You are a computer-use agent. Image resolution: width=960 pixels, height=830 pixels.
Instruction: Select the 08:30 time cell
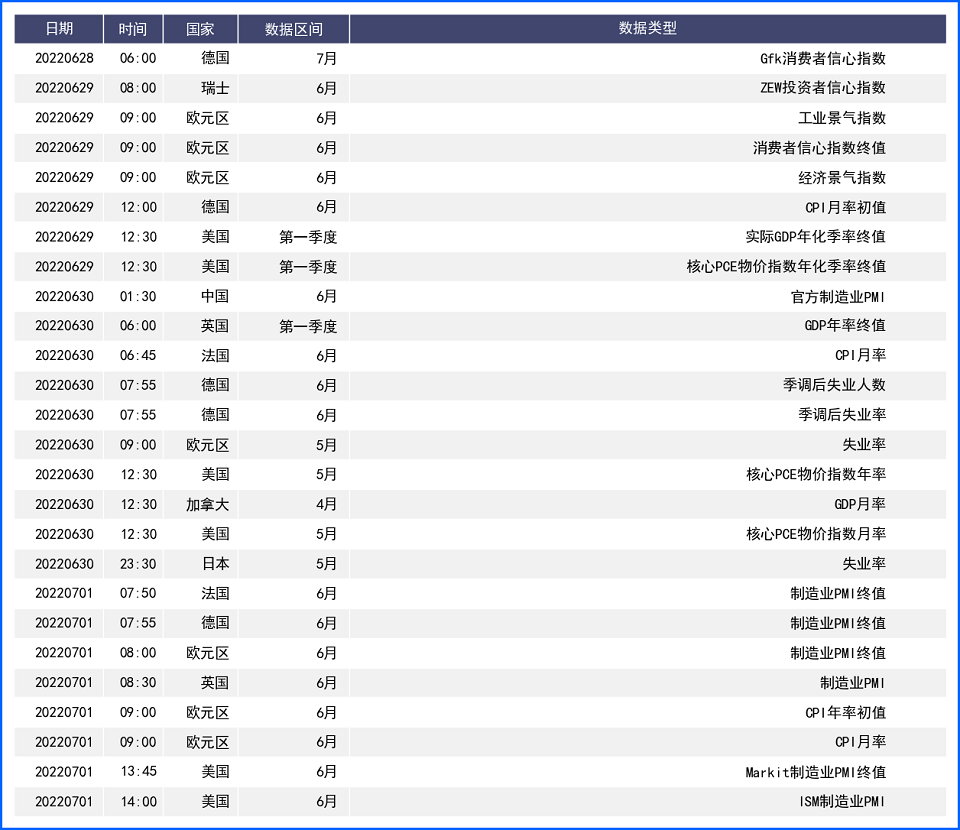138,682
